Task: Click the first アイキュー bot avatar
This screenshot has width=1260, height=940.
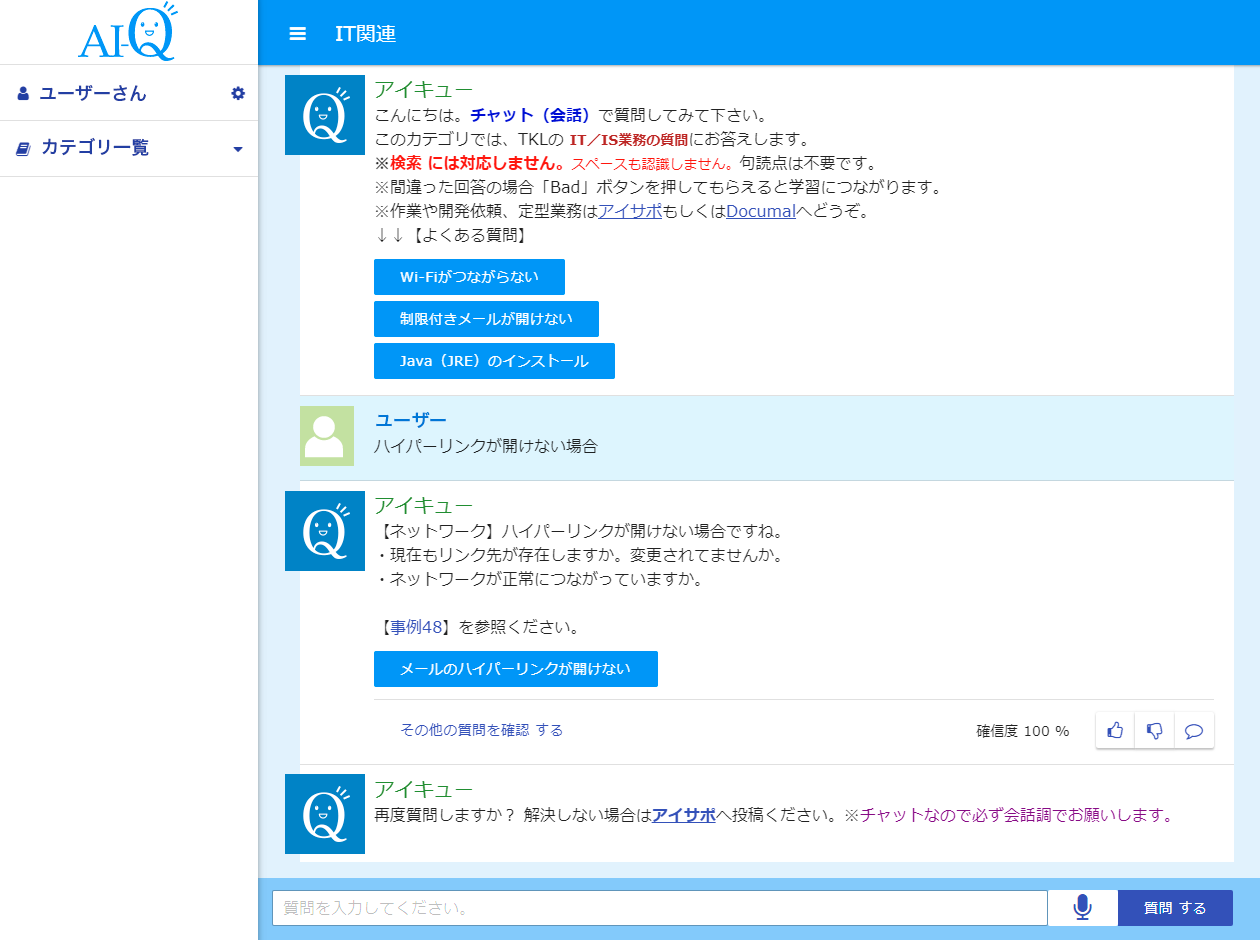Action: pos(325,115)
